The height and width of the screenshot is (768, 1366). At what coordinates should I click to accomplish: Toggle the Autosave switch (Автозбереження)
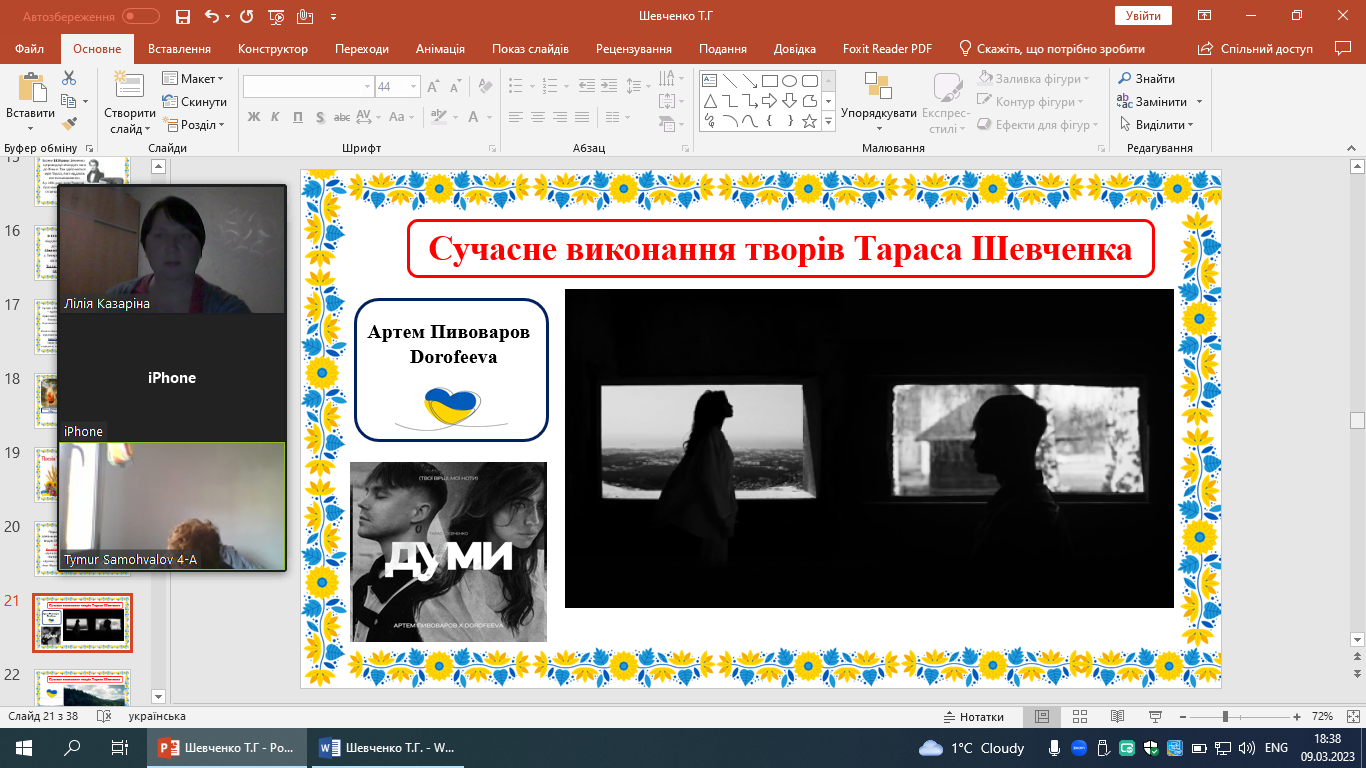point(141,16)
